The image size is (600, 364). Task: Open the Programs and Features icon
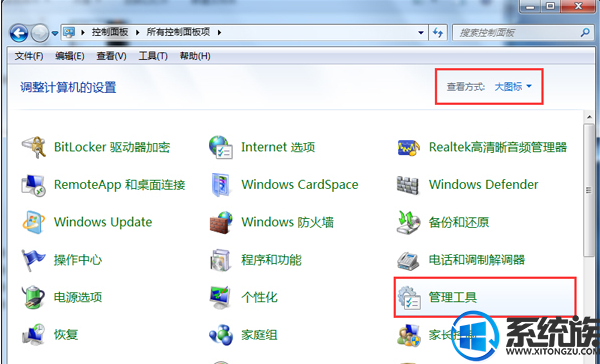pos(220,260)
